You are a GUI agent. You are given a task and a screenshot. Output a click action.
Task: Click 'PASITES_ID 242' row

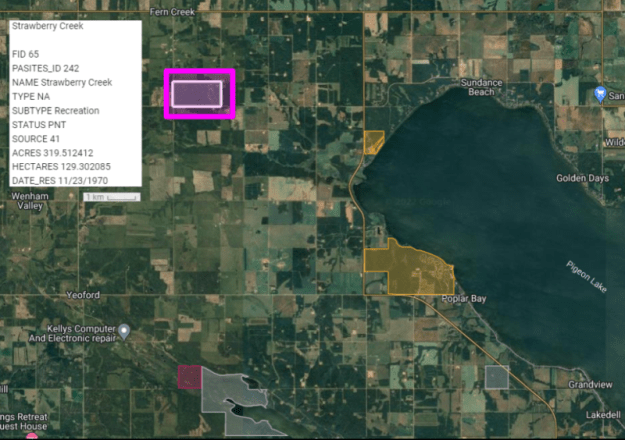point(45,68)
